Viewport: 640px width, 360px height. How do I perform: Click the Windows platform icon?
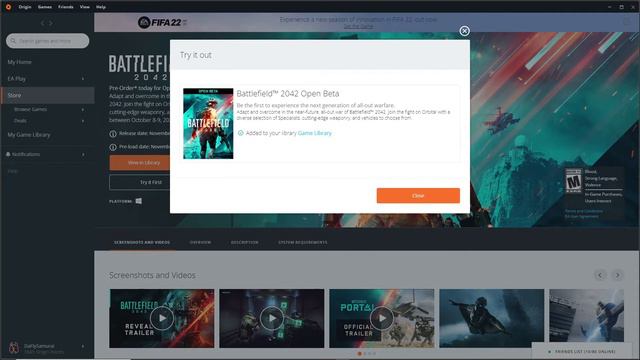(x=139, y=201)
